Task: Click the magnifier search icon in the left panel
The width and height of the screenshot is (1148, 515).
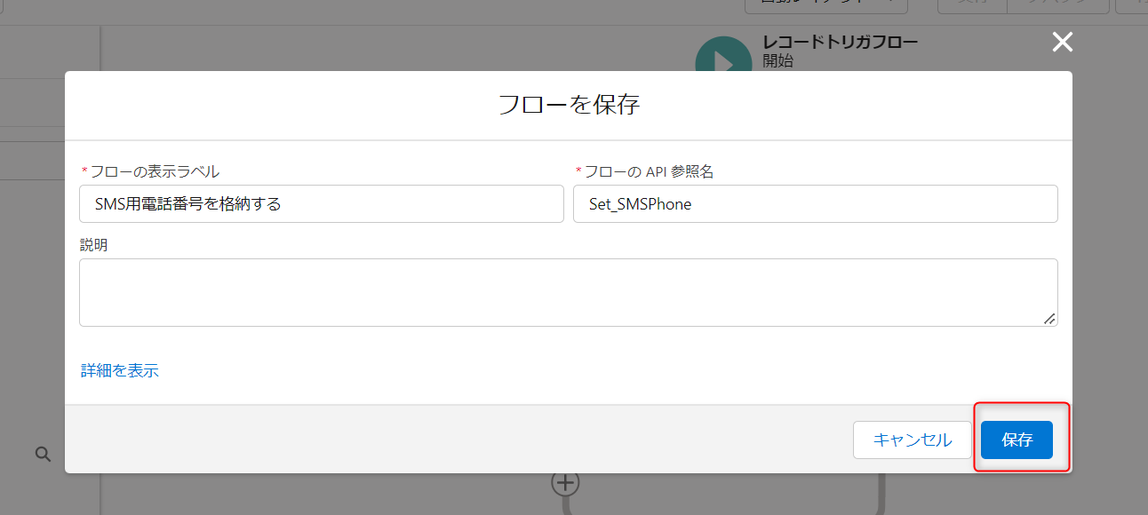Action: tap(43, 455)
